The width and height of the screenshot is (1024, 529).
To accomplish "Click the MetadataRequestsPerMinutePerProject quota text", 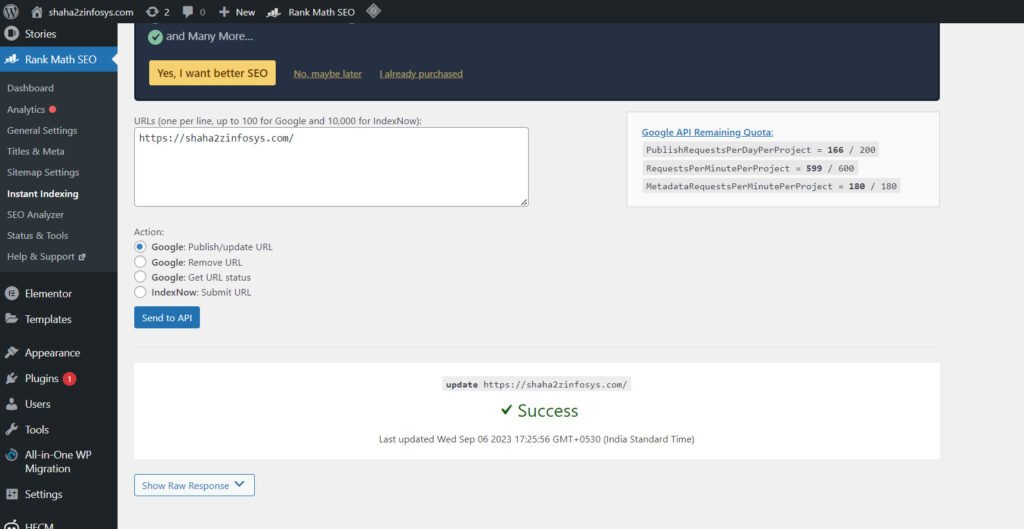I will (771, 186).
